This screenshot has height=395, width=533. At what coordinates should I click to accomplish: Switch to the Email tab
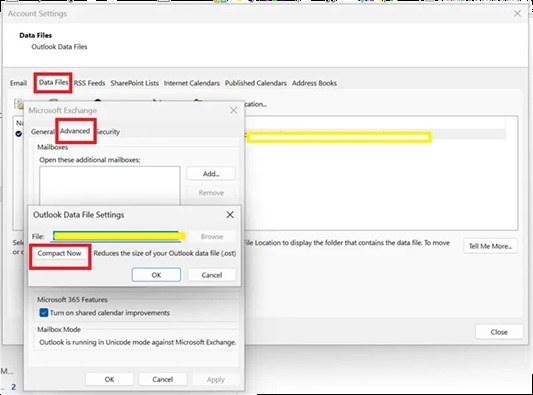tap(18, 83)
